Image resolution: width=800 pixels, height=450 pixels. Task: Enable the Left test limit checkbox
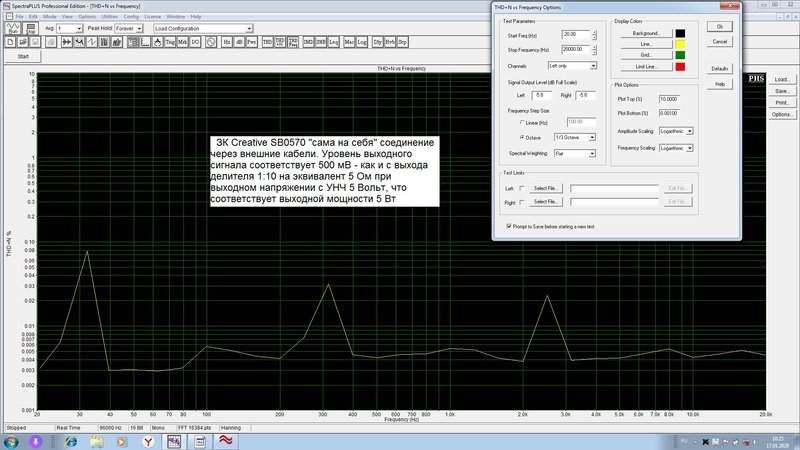522,188
